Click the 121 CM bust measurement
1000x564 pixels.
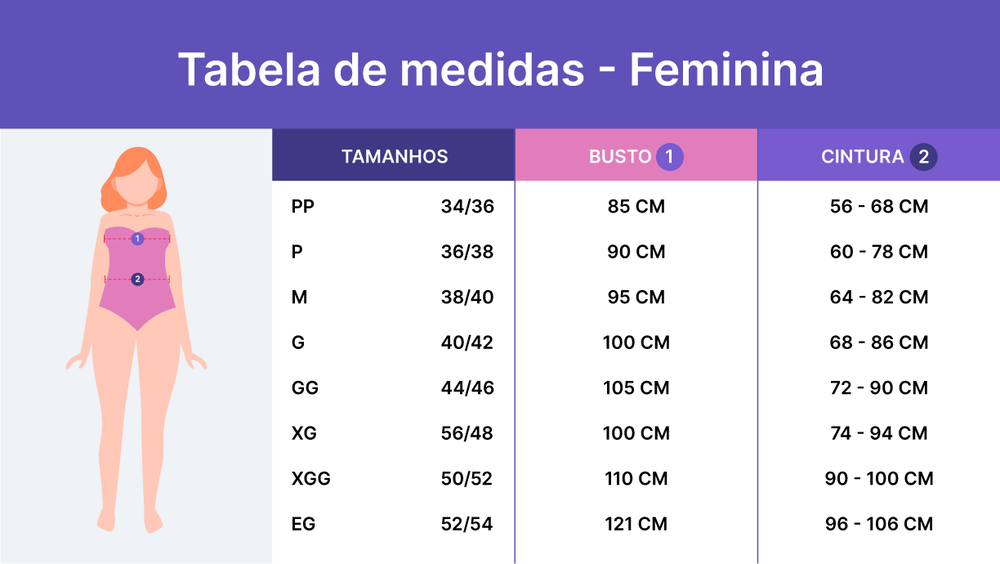point(636,524)
